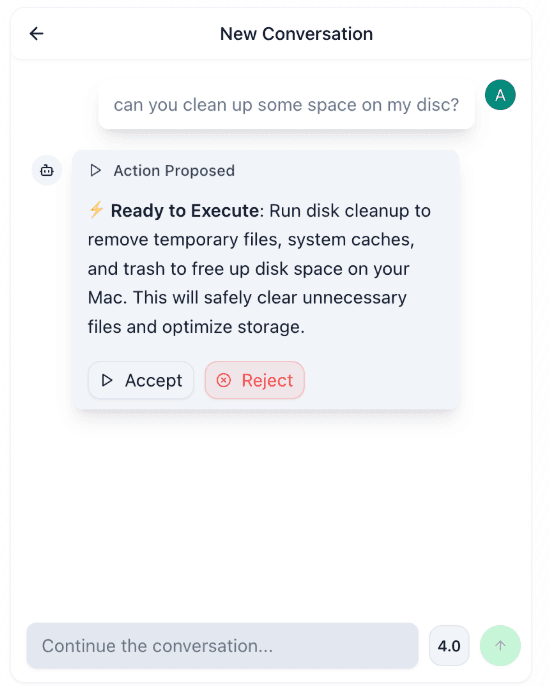Click the "New Conversation" title
549x686 pixels.
click(x=296, y=34)
